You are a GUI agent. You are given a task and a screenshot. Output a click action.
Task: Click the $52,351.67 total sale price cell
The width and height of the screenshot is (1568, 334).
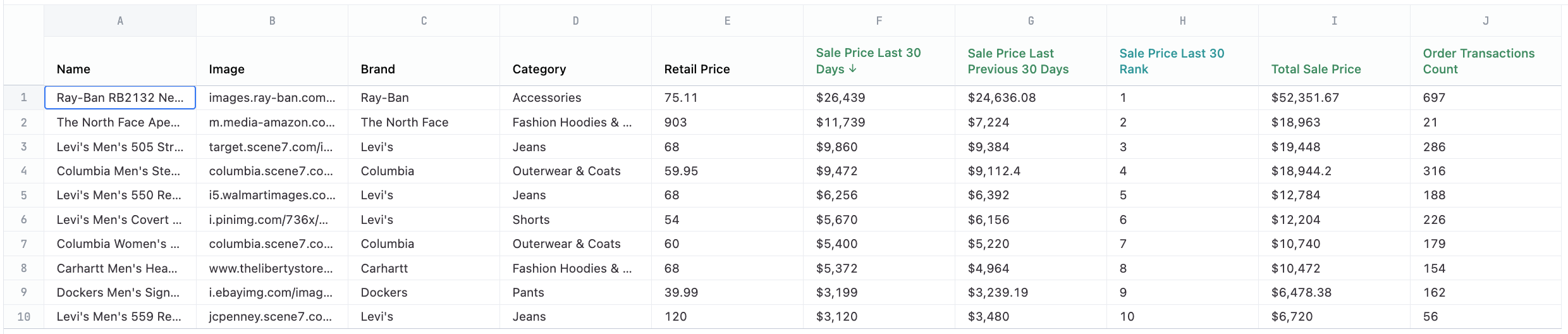[1305, 97]
